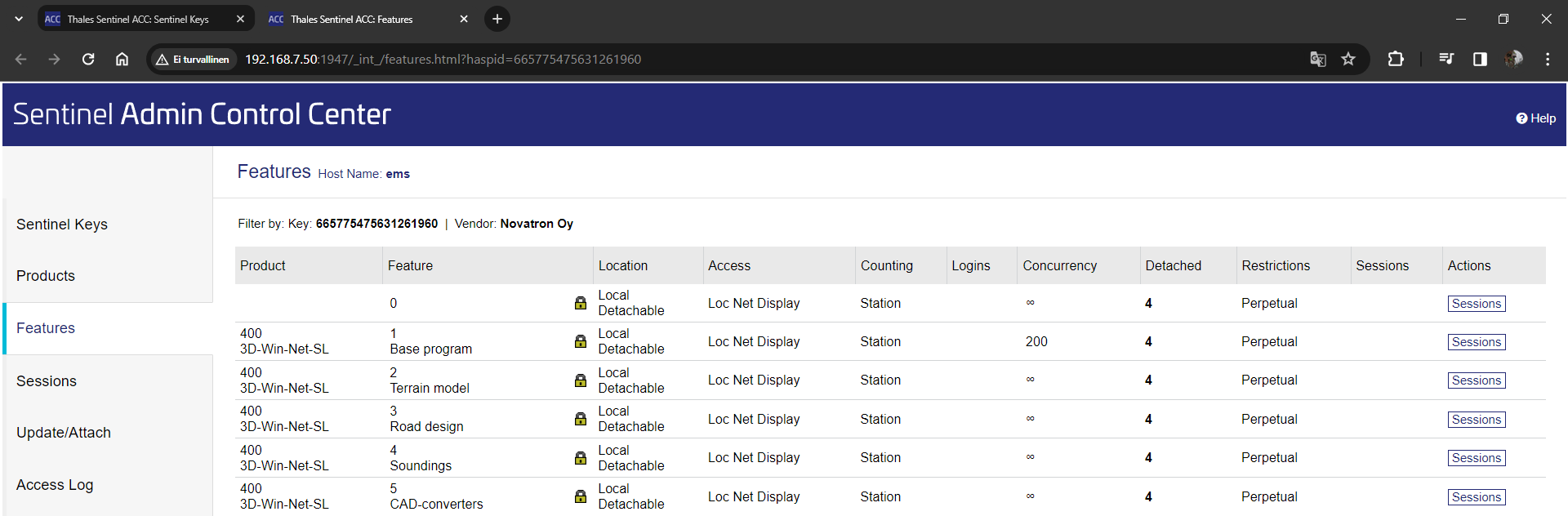
Task: Go to the browser home page icon
Action: point(122,59)
